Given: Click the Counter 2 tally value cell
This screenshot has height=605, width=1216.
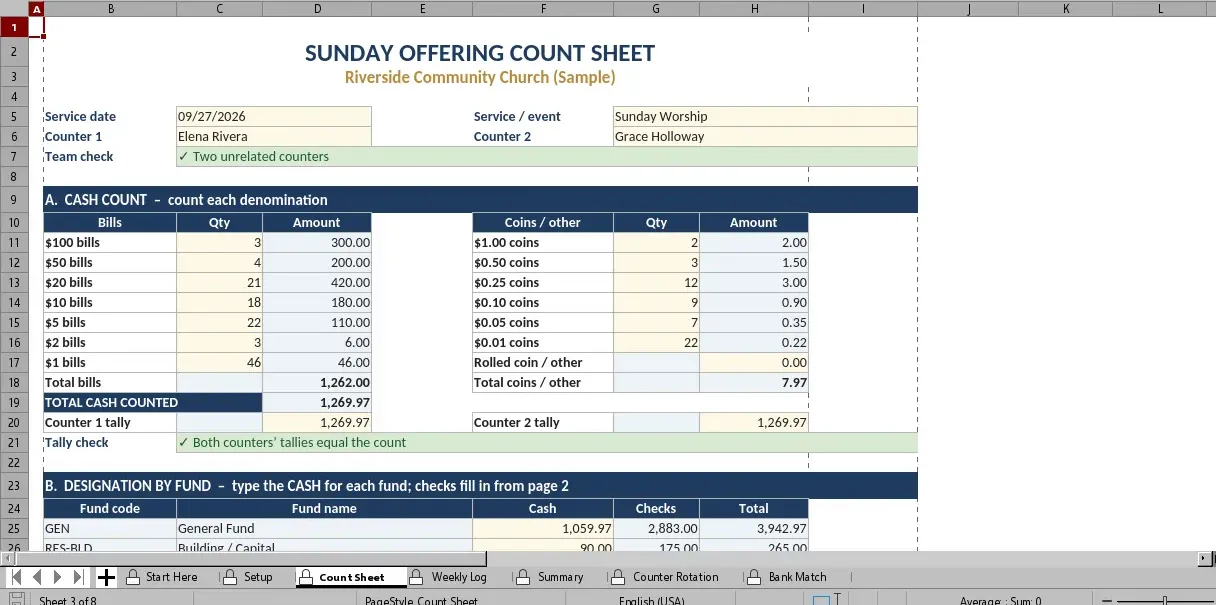Looking at the screenshot, I should [754, 423].
